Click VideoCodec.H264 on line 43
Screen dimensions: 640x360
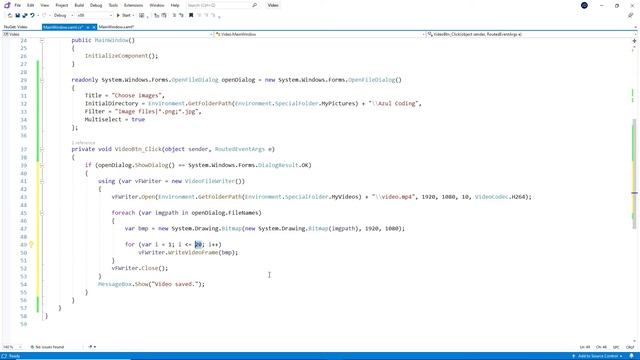click(x=499, y=197)
